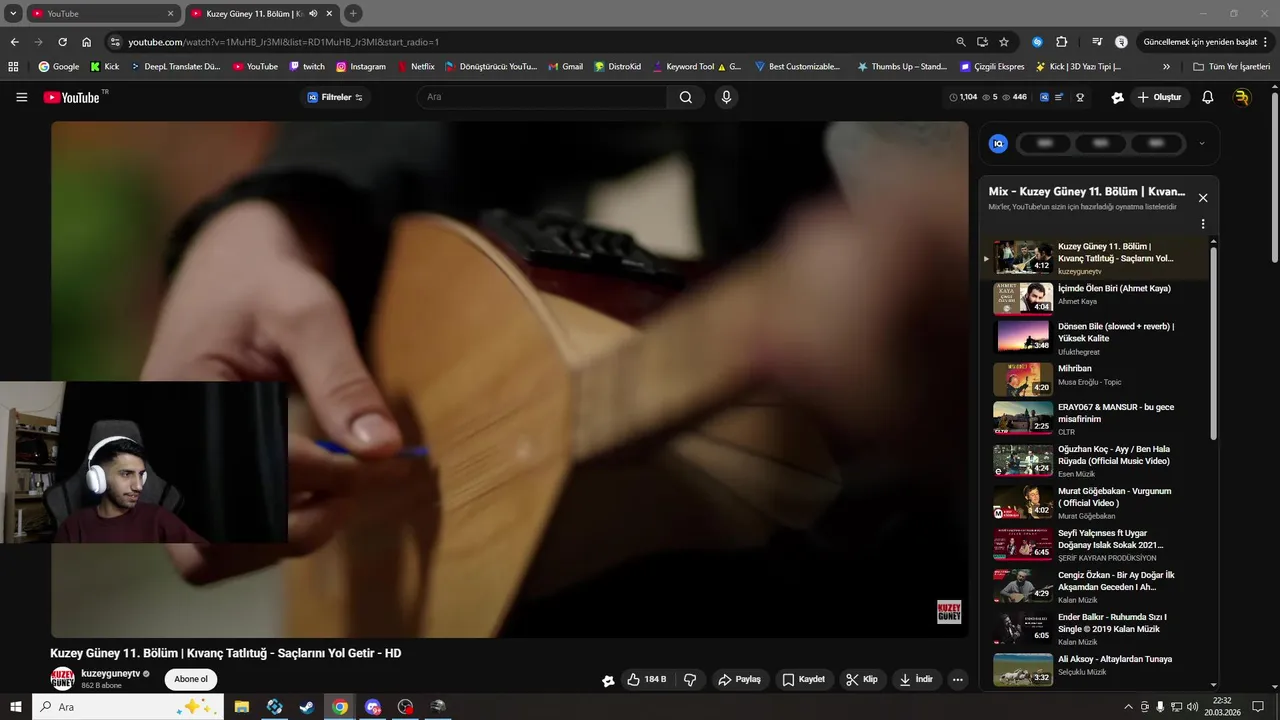The width and height of the screenshot is (1280, 720).
Task: Open YouTube notifications bell
Action: (x=1207, y=97)
